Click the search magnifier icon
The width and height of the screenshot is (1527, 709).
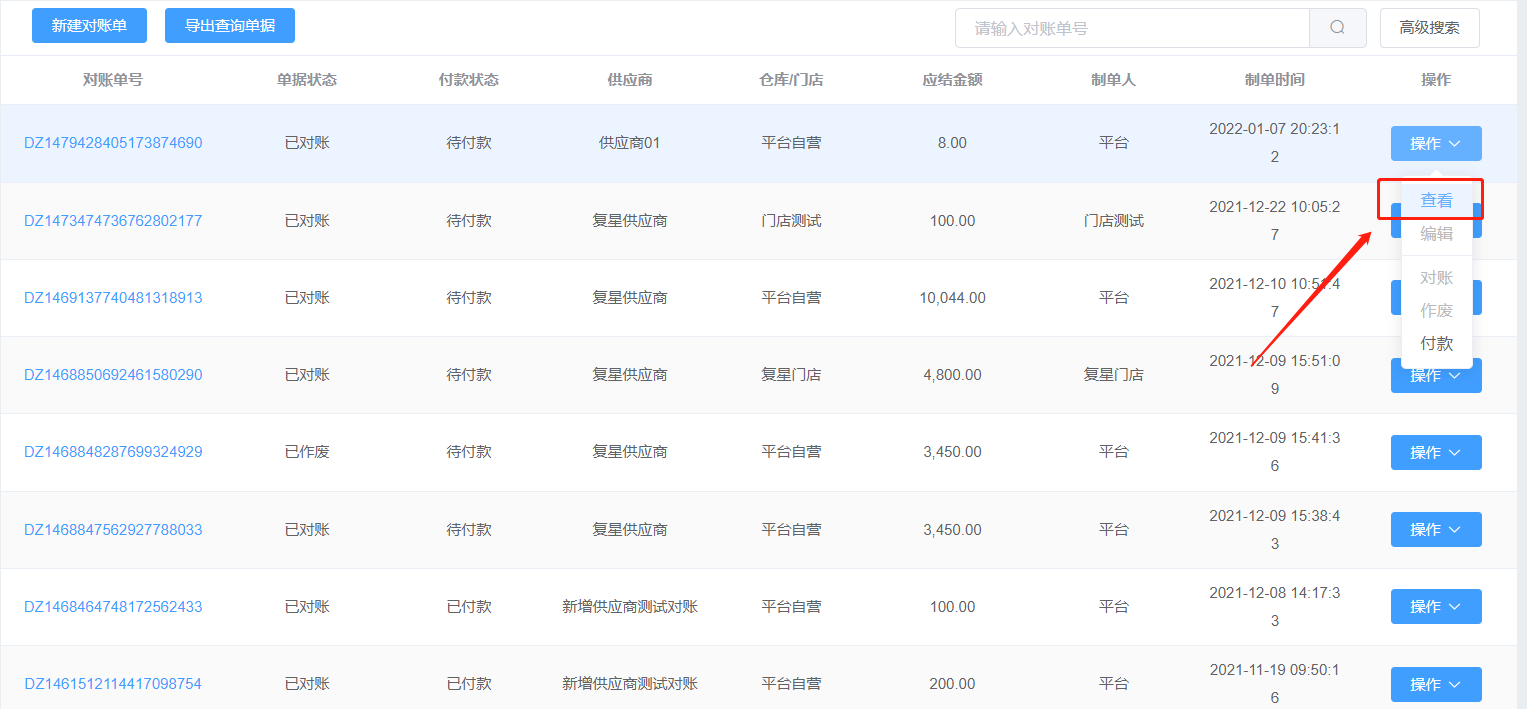click(x=1337, y=28)
